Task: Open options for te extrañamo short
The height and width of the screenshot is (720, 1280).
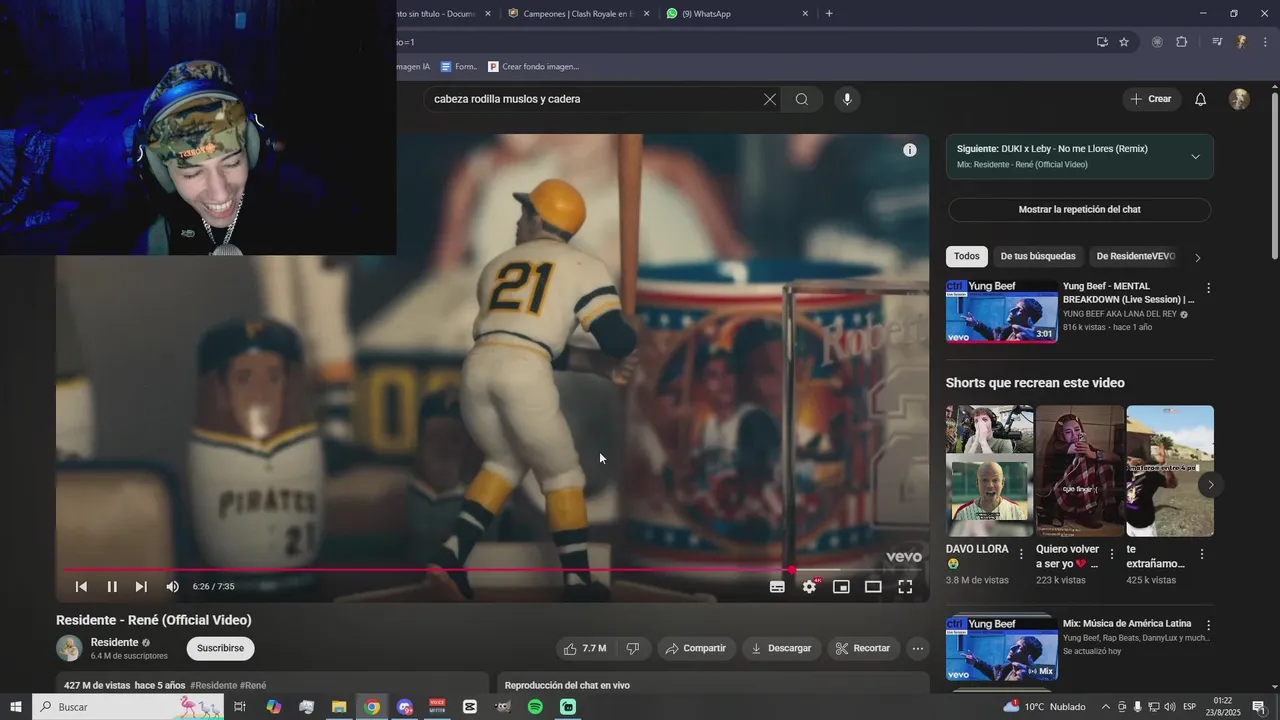Action: 1201,554
